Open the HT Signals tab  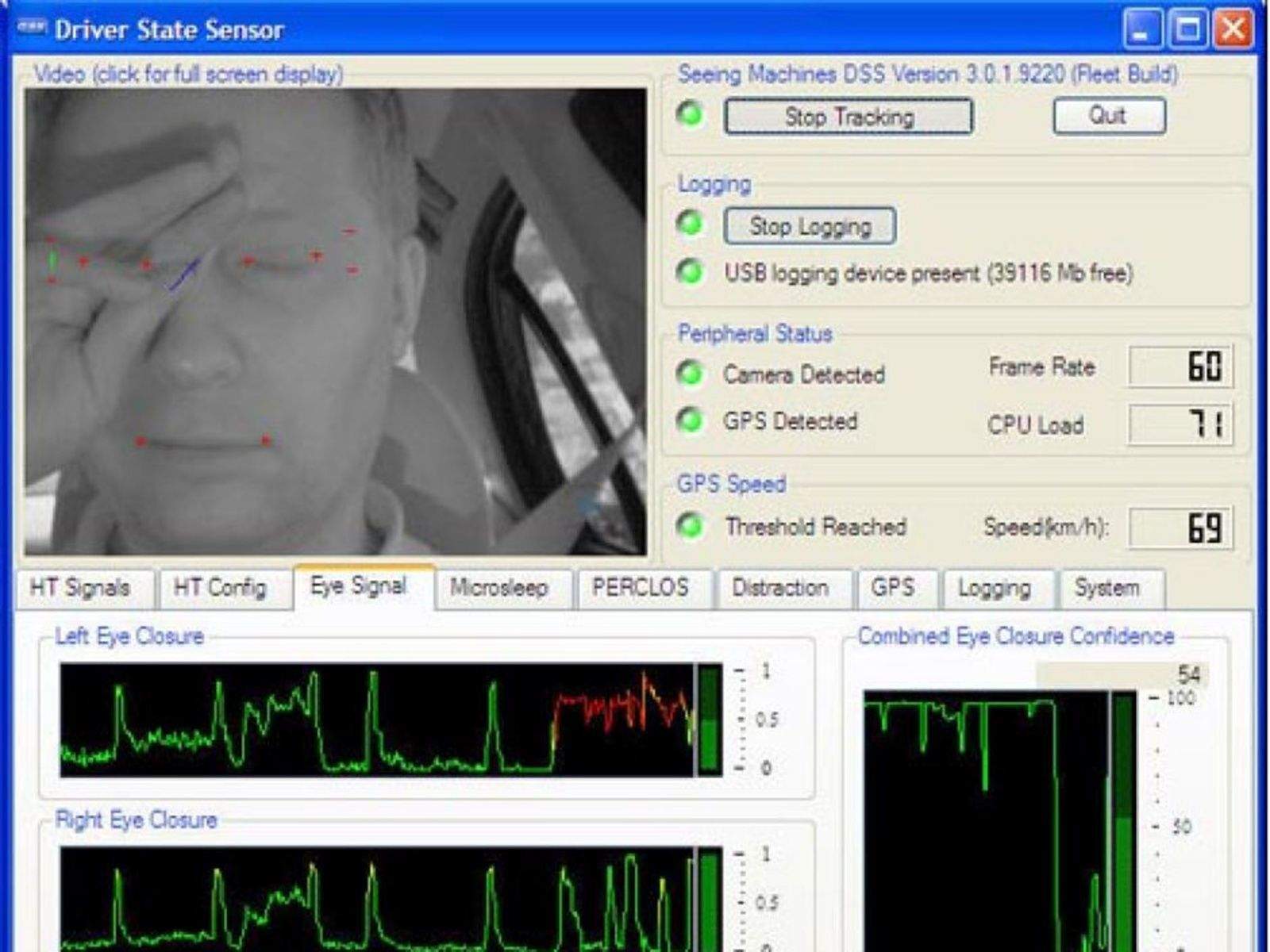pyautogui.click(x=80, y=588)
